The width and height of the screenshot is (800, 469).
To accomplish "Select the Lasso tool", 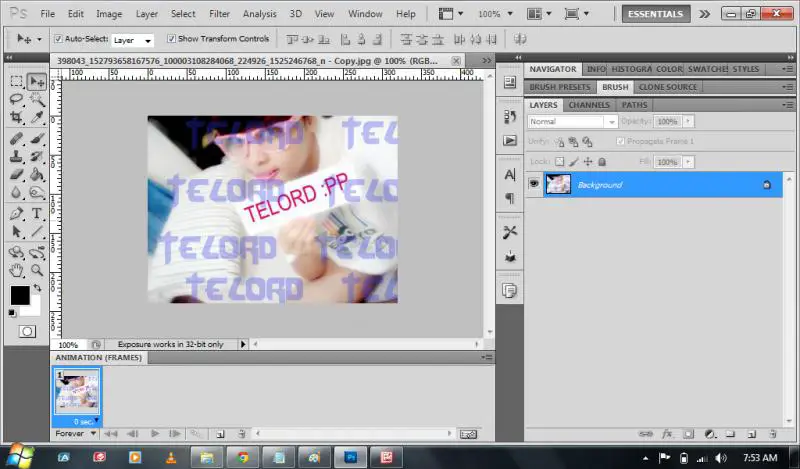I will point(16,100).
